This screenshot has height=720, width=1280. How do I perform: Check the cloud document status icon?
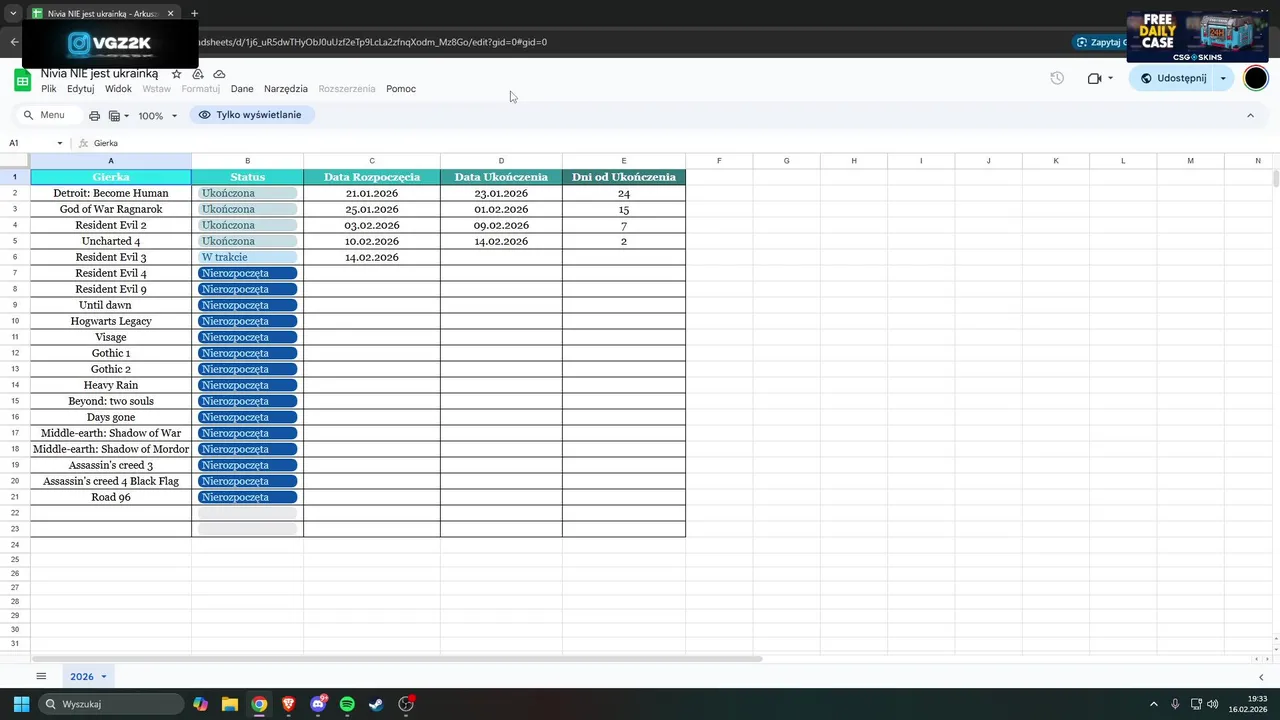click(219, 74)
